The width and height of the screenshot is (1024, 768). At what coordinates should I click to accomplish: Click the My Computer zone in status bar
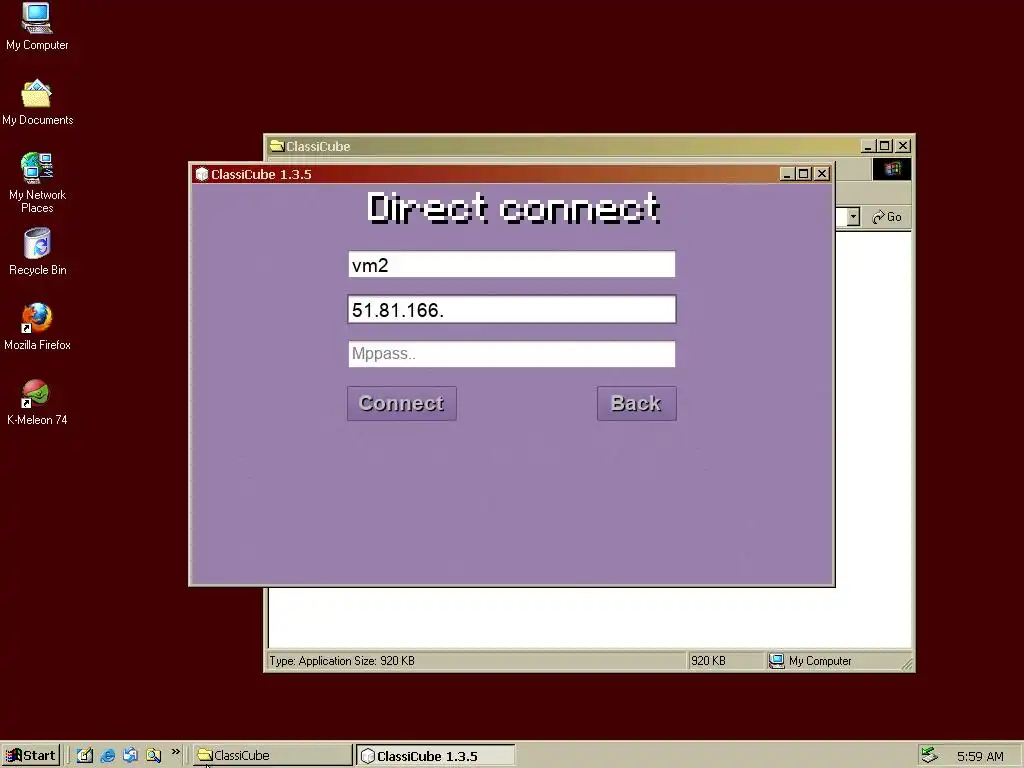pos(833,661)
